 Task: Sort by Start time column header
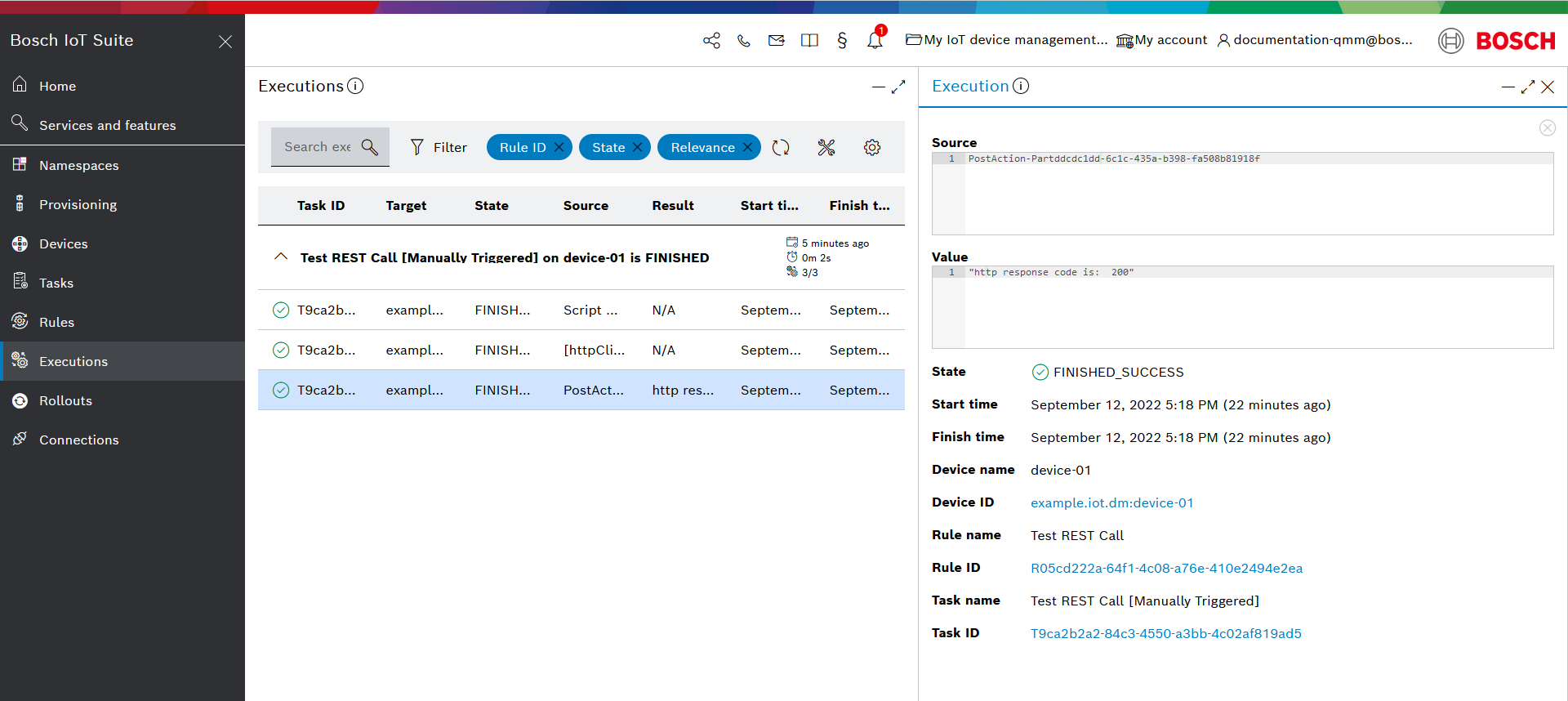769,206
